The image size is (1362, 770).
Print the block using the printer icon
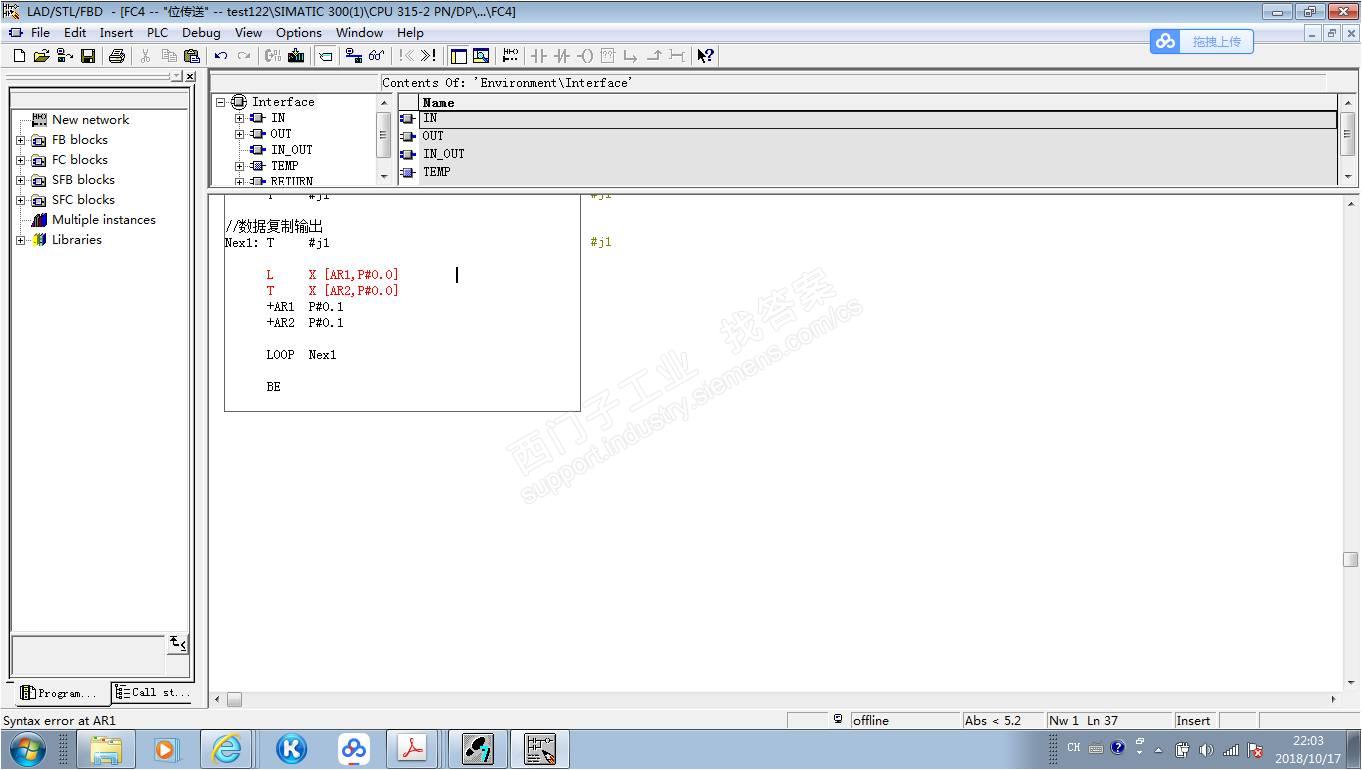(116, 56)
